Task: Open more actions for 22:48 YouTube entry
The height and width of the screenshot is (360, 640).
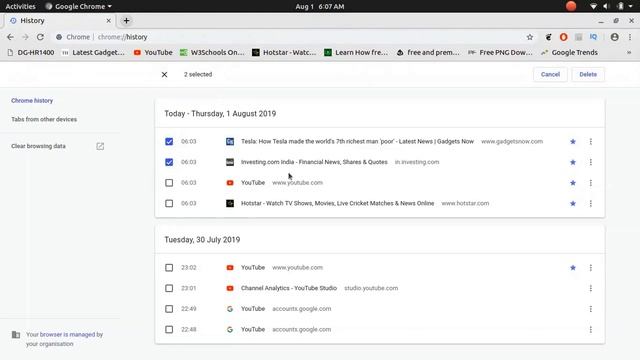Action: coord(591,329)
